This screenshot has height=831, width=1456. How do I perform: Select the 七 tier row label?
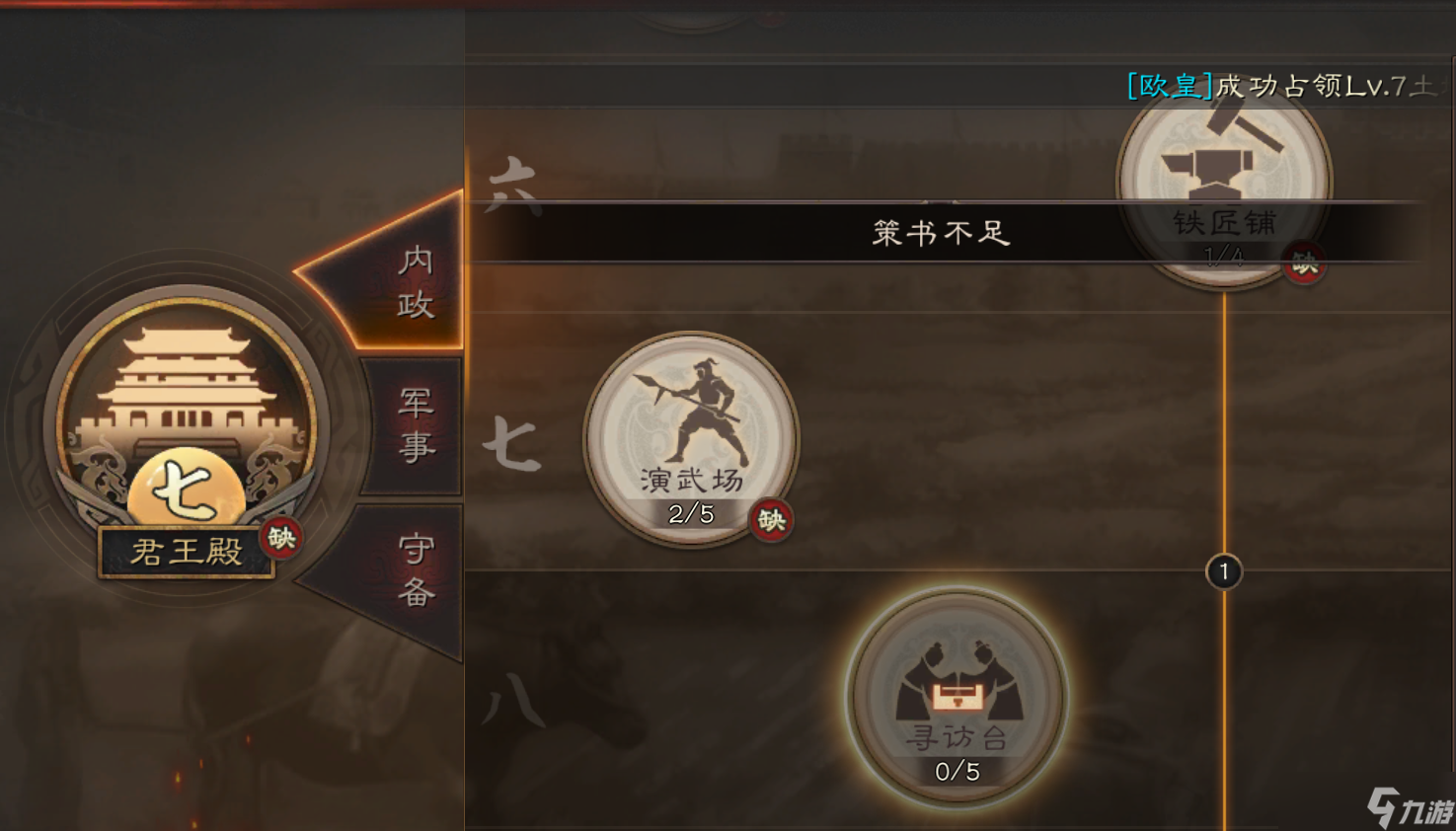[511, 443]
